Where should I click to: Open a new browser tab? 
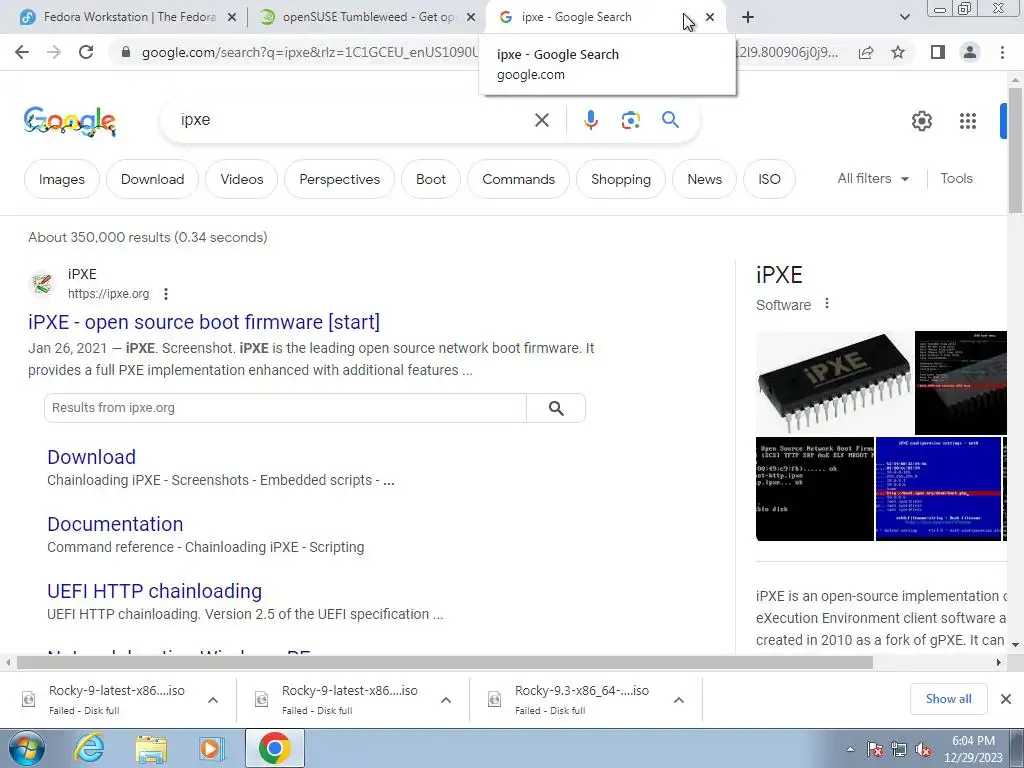point(748,17)
